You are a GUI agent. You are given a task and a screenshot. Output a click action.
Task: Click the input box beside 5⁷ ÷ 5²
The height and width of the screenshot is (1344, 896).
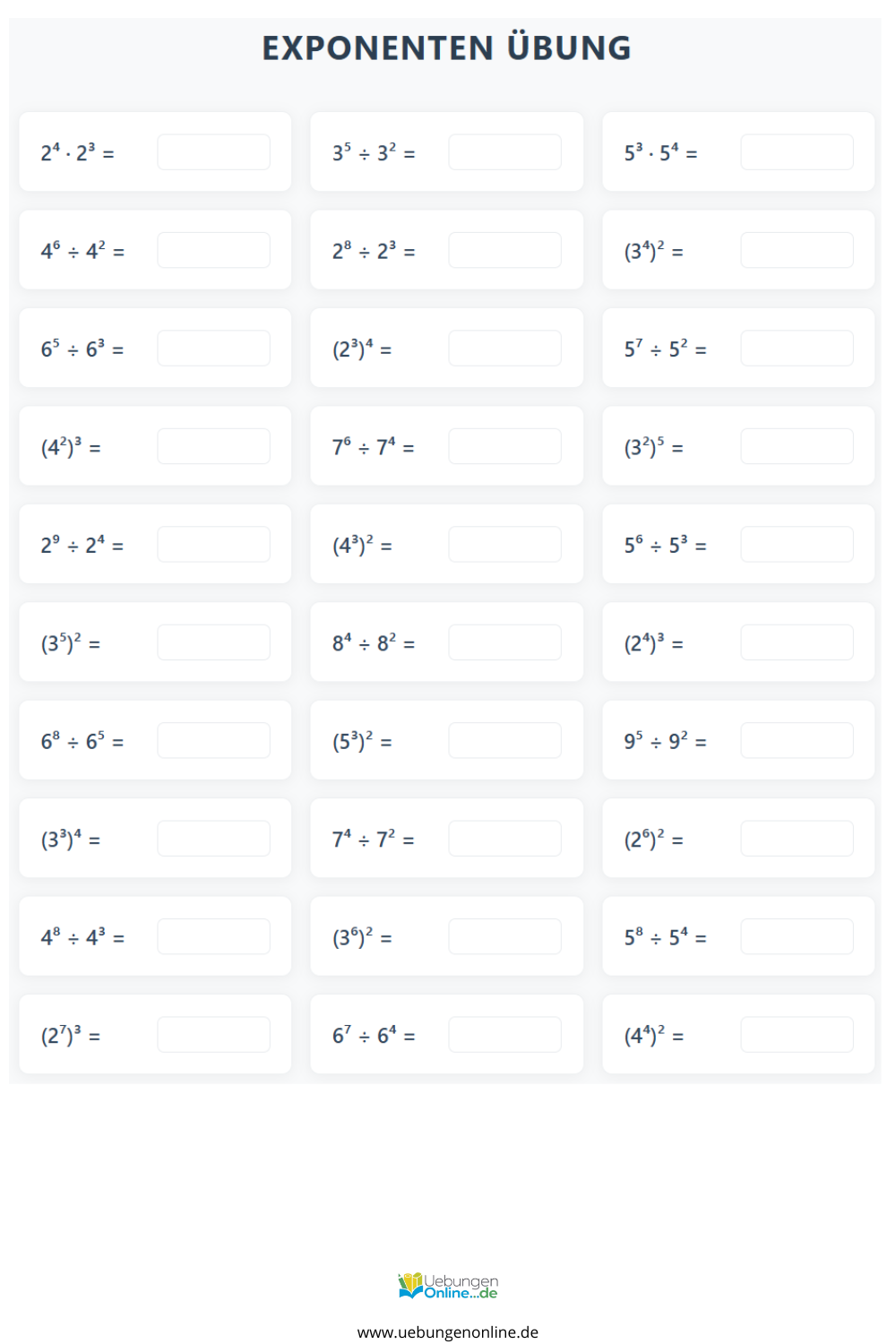tap(797, 349)
